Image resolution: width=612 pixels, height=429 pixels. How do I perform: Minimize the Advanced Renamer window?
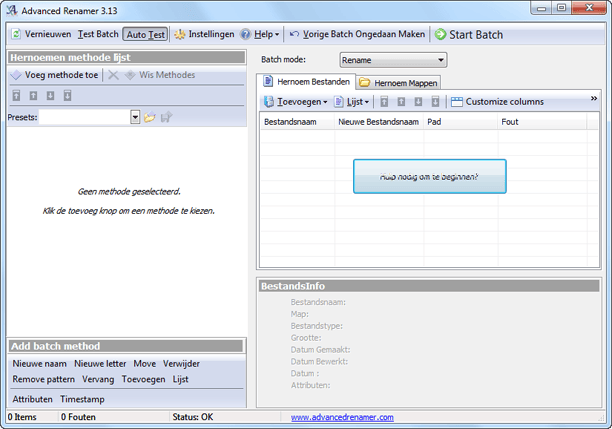coord(541,8)
